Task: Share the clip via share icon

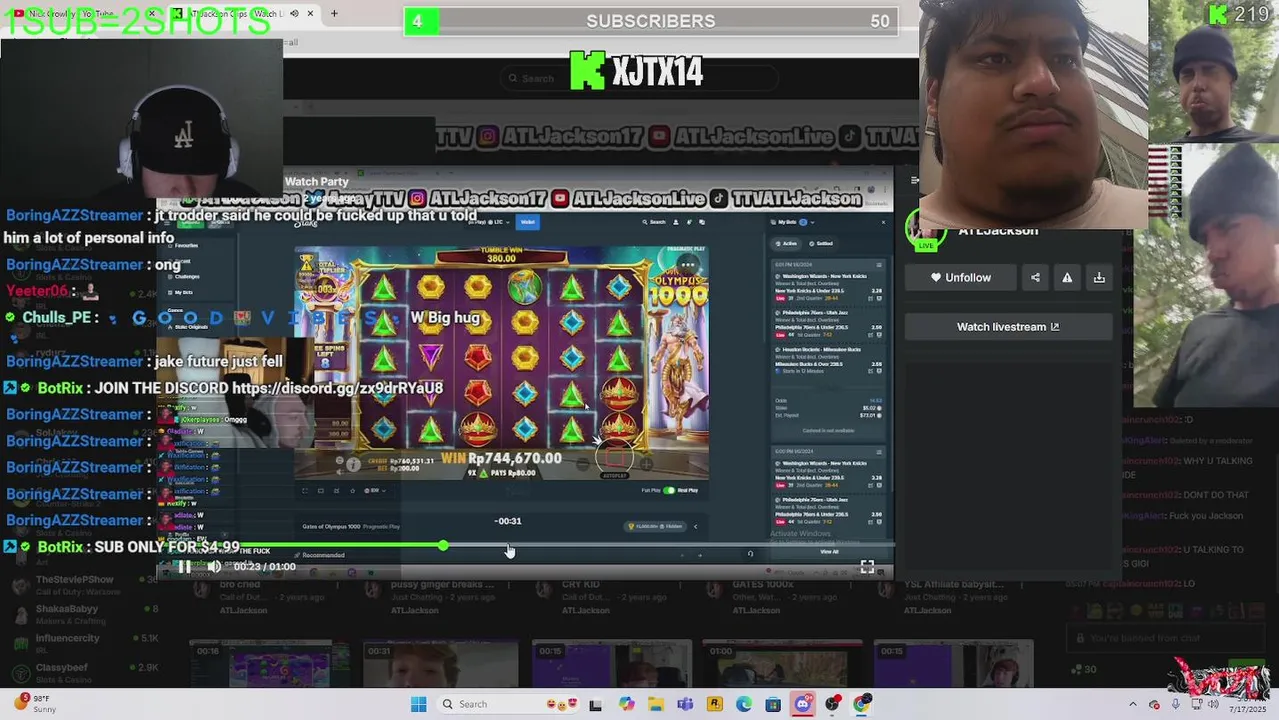Action: 1035,278
